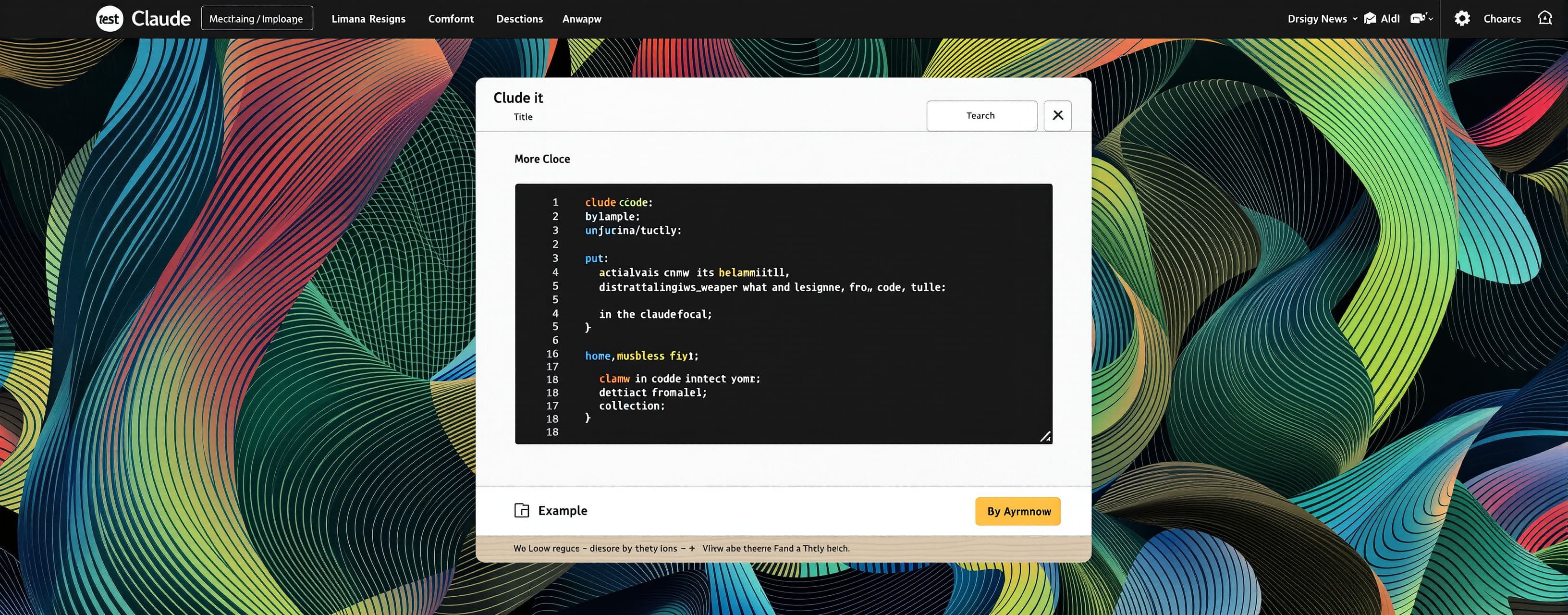Close the Clude it dialog
Viewport: 1568px width, 615px height.
coord(1058,116)
